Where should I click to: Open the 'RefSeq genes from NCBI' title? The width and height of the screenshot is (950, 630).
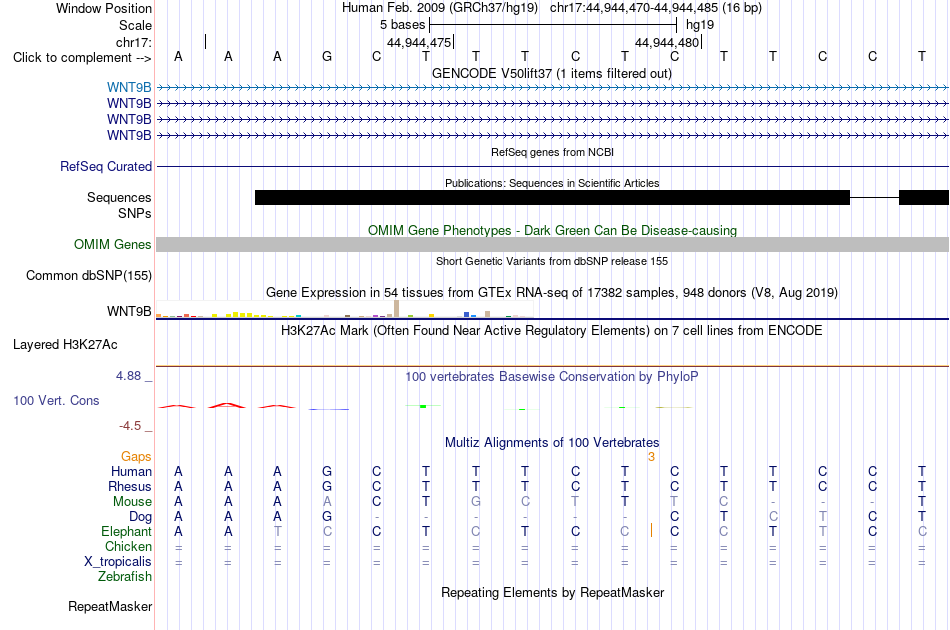(552, 152)
